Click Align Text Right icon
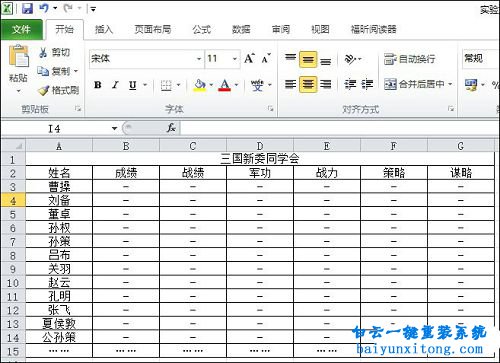The image size is (500, 363). pyautogui.click(x=326, y=84)
